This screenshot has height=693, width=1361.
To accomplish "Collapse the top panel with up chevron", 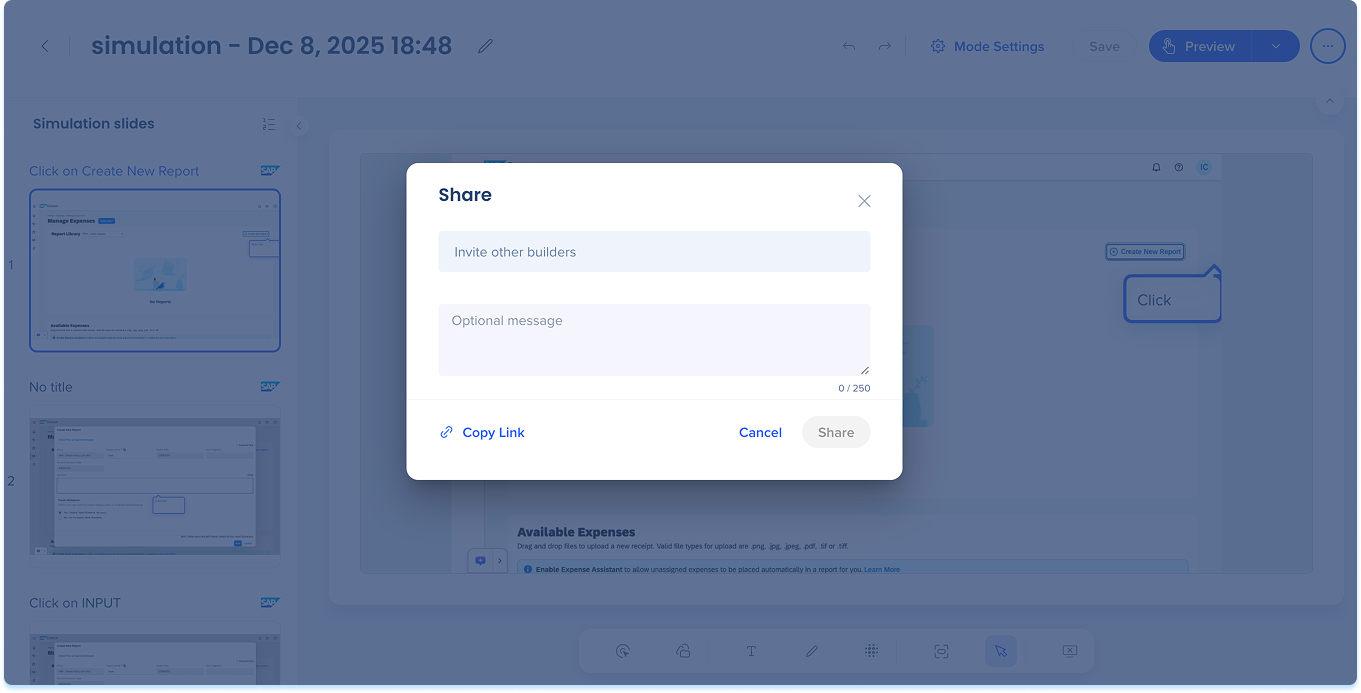I will pos(1329,101).
